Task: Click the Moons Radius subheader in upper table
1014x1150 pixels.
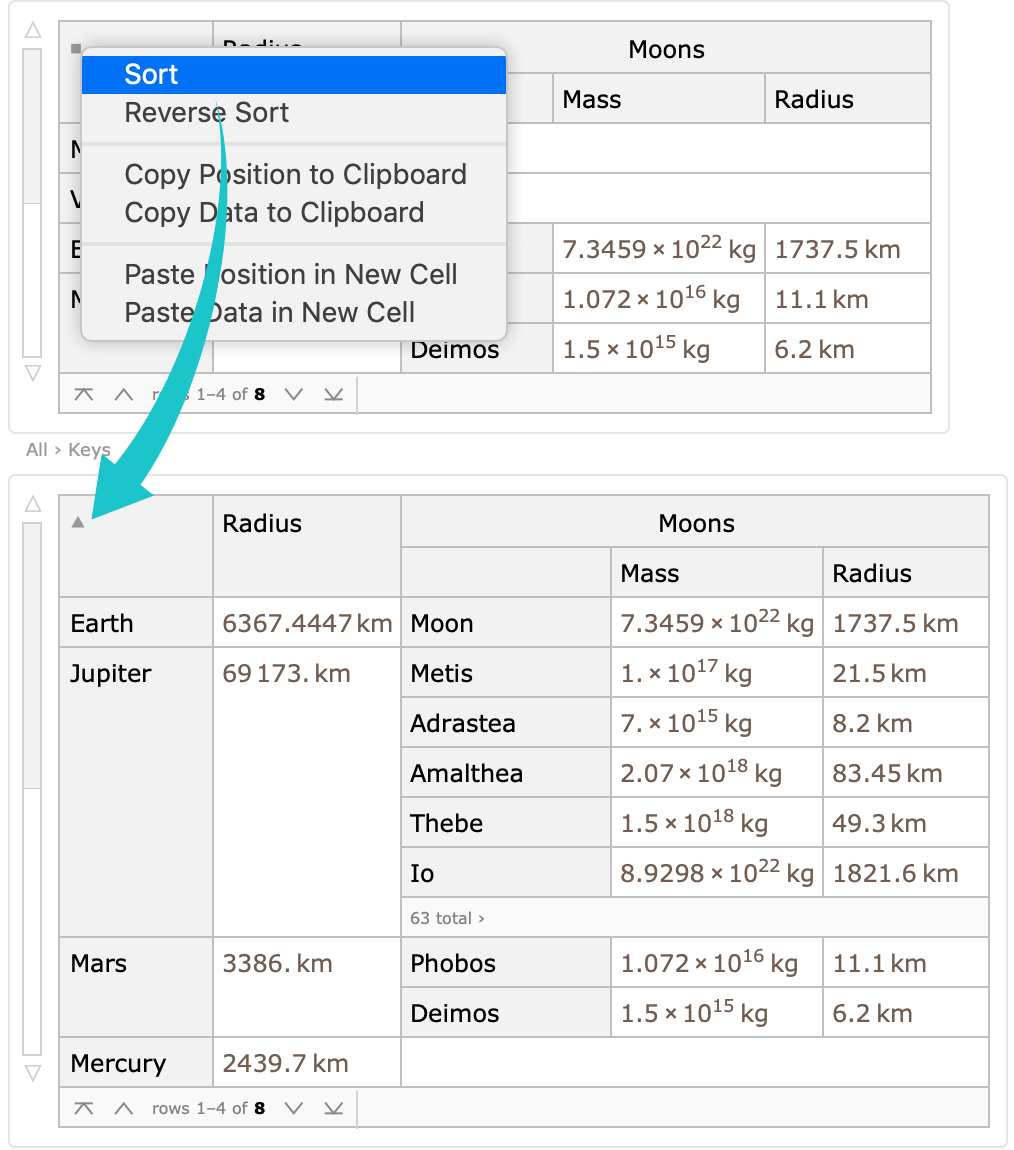Action: pyautogui.click(x=848, y=99)
